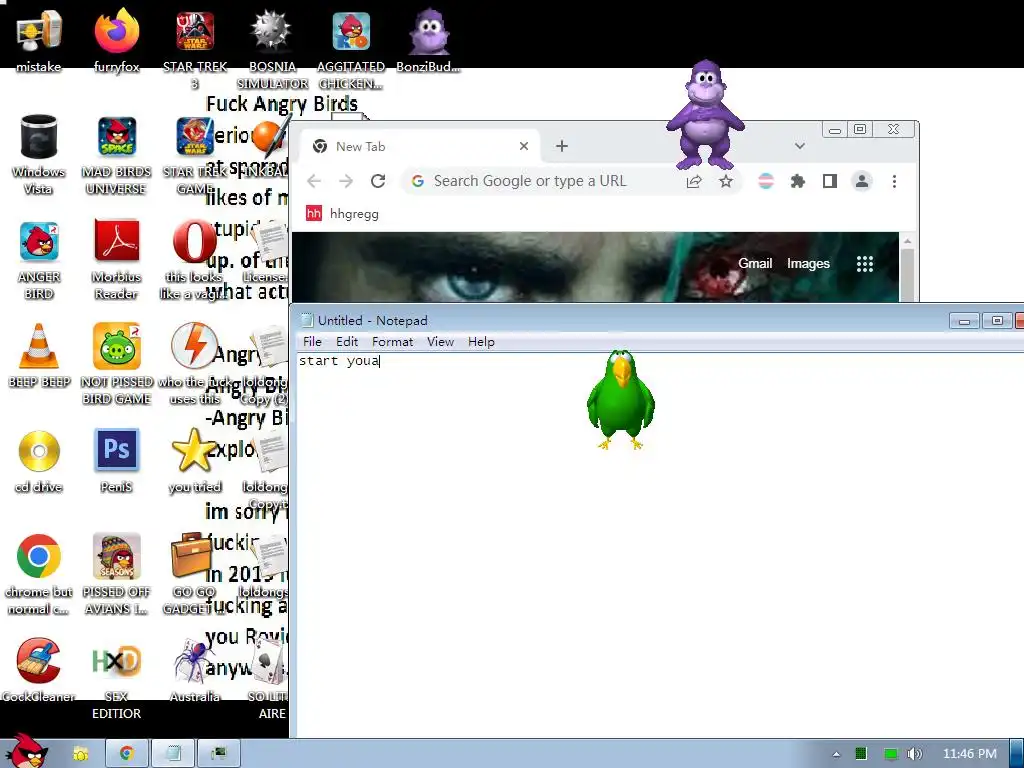Open Notepad Edit menu
This screenshot has width=1024, height=768.
tap(347, 342)
